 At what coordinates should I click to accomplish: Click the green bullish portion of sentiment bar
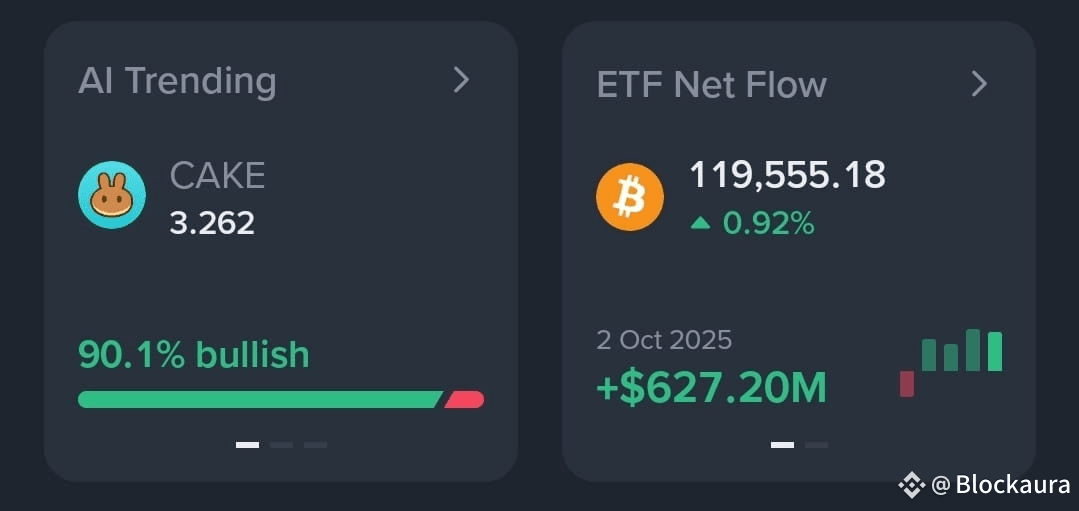pos(260,400)
